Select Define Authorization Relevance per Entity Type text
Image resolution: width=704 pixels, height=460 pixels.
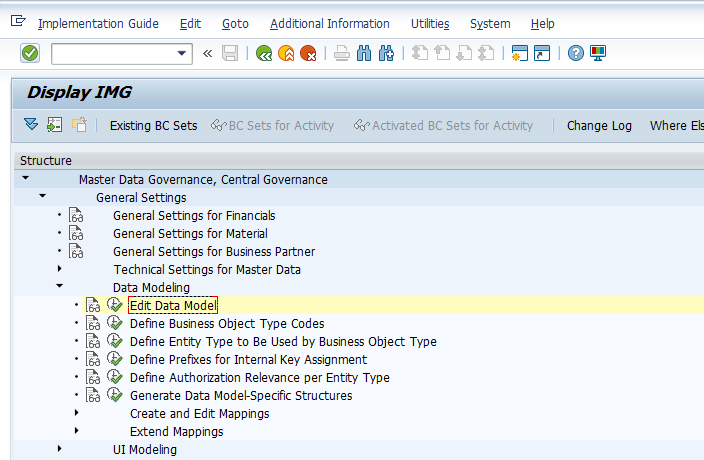(x=260, y=377)
